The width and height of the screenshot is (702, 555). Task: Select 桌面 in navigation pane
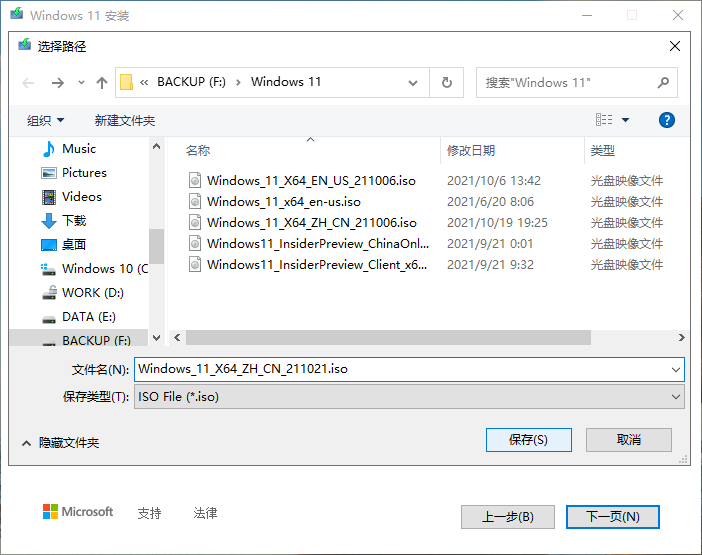[74, 245]
